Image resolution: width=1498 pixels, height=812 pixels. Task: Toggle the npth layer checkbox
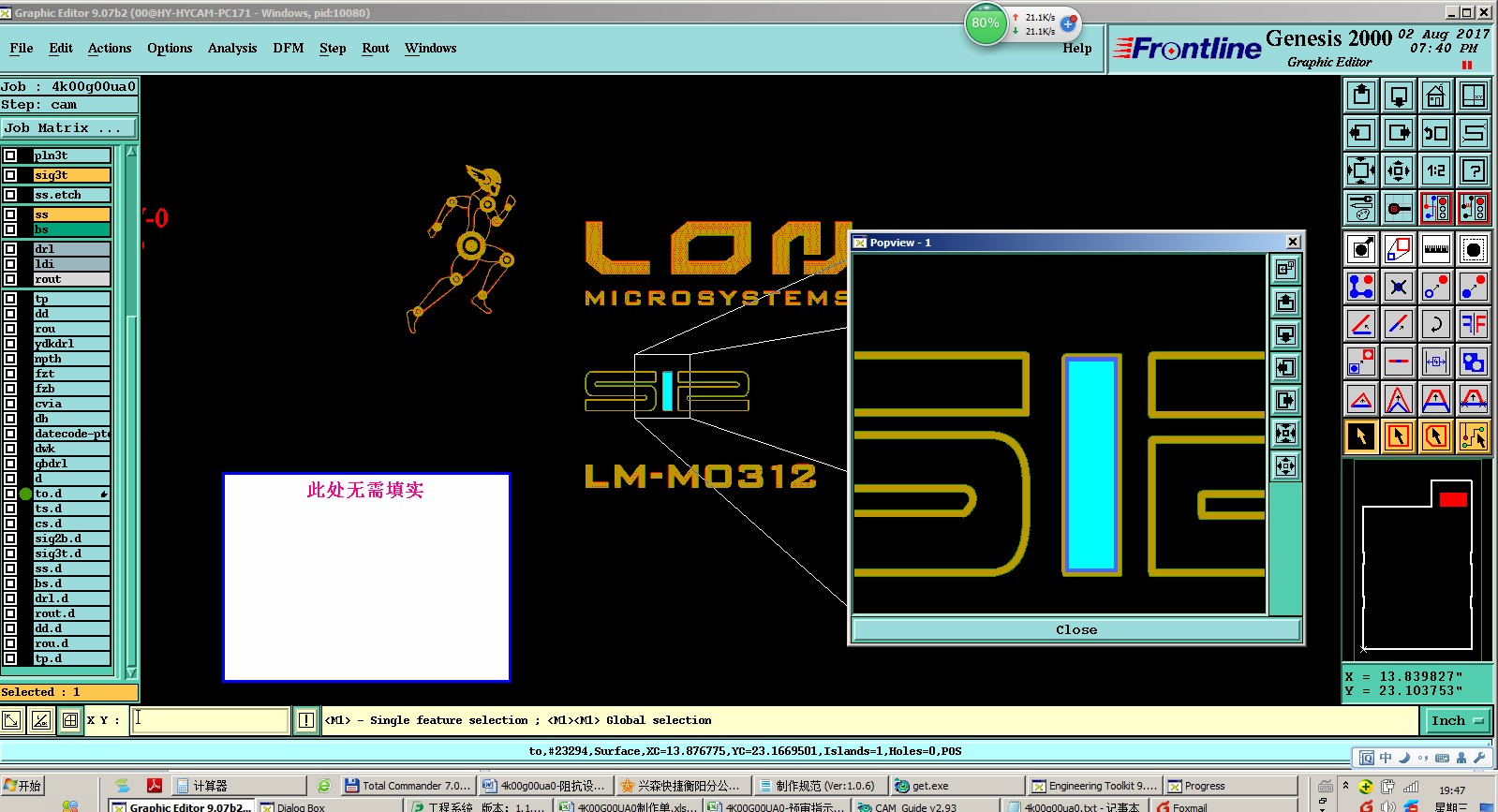(x=10, y=359)
